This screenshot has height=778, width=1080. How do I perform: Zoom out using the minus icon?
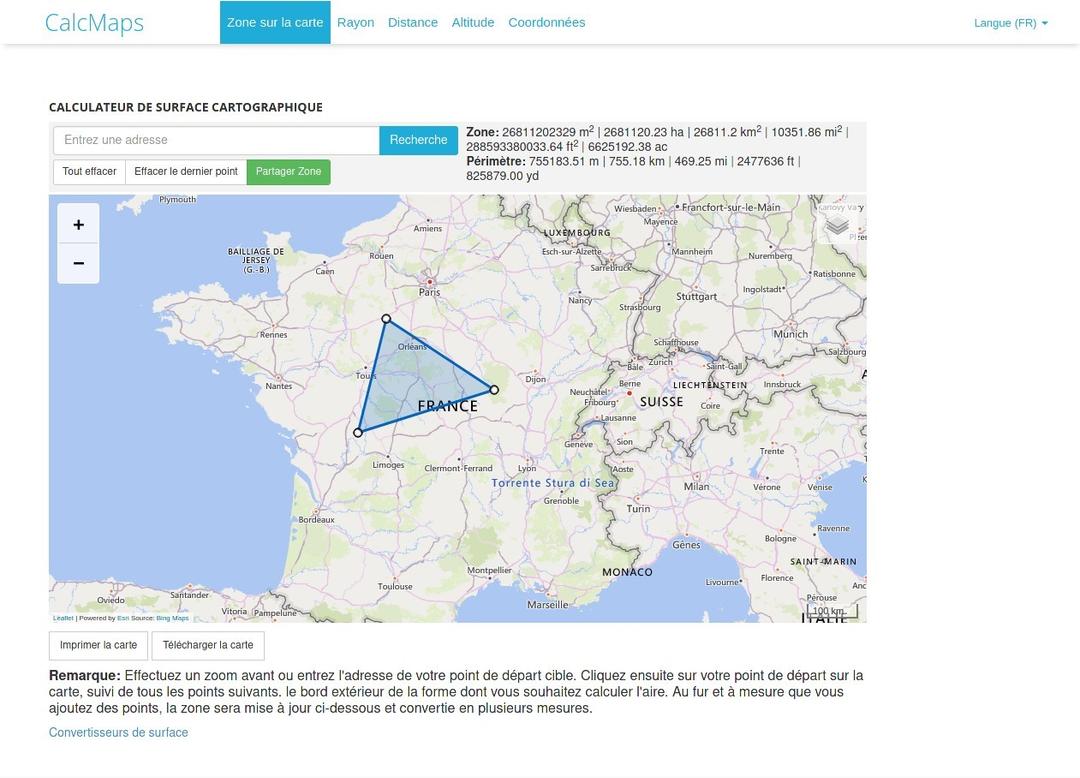click(78, 262)
